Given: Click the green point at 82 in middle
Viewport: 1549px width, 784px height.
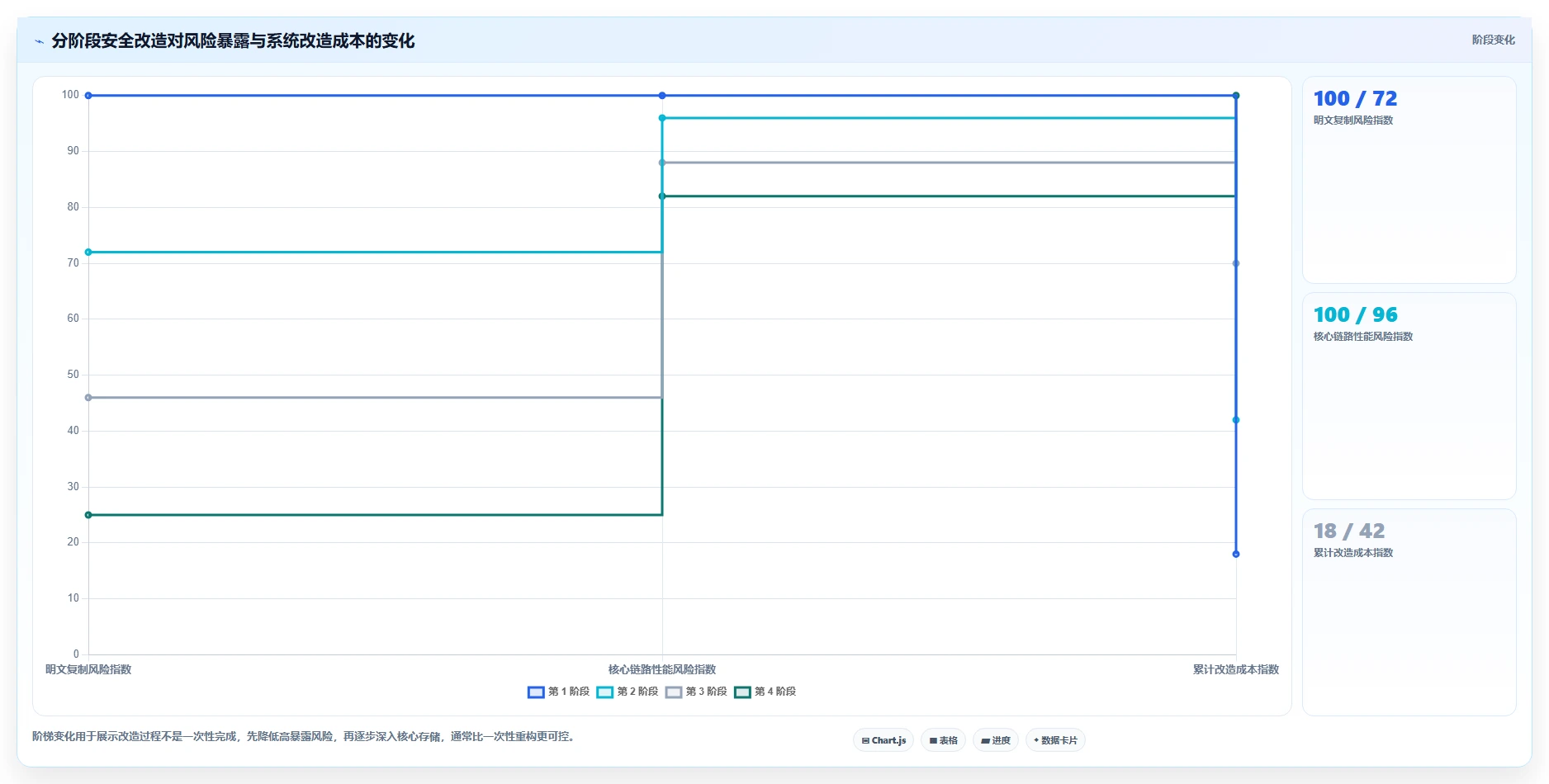Looking at the screenshot, I should 662,196.
